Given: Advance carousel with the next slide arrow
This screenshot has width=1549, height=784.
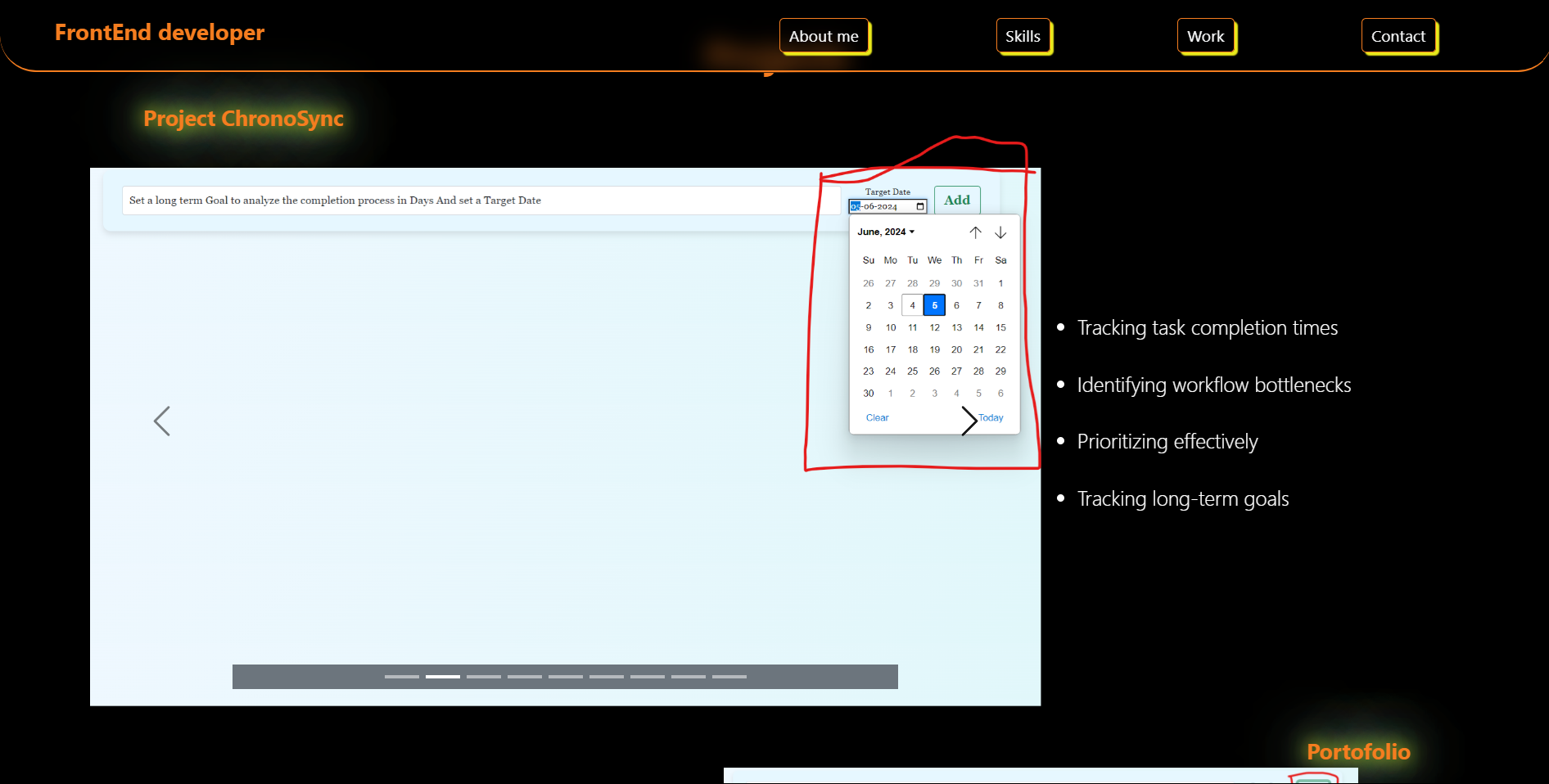Looking at the screenshot, I should tap(969, 421).
